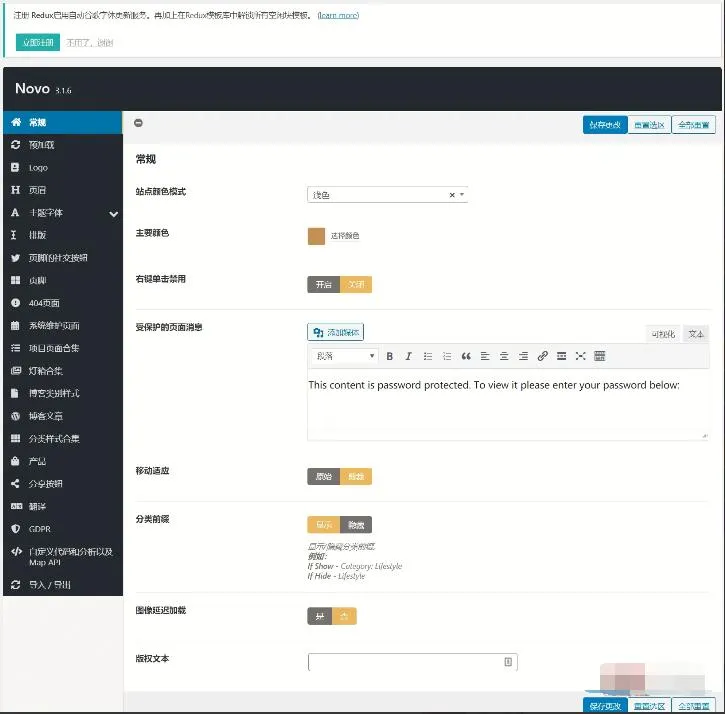Switch to the 文本 editor tab
725x714 pixels.
pyautogui.click(x=696, y=333)
